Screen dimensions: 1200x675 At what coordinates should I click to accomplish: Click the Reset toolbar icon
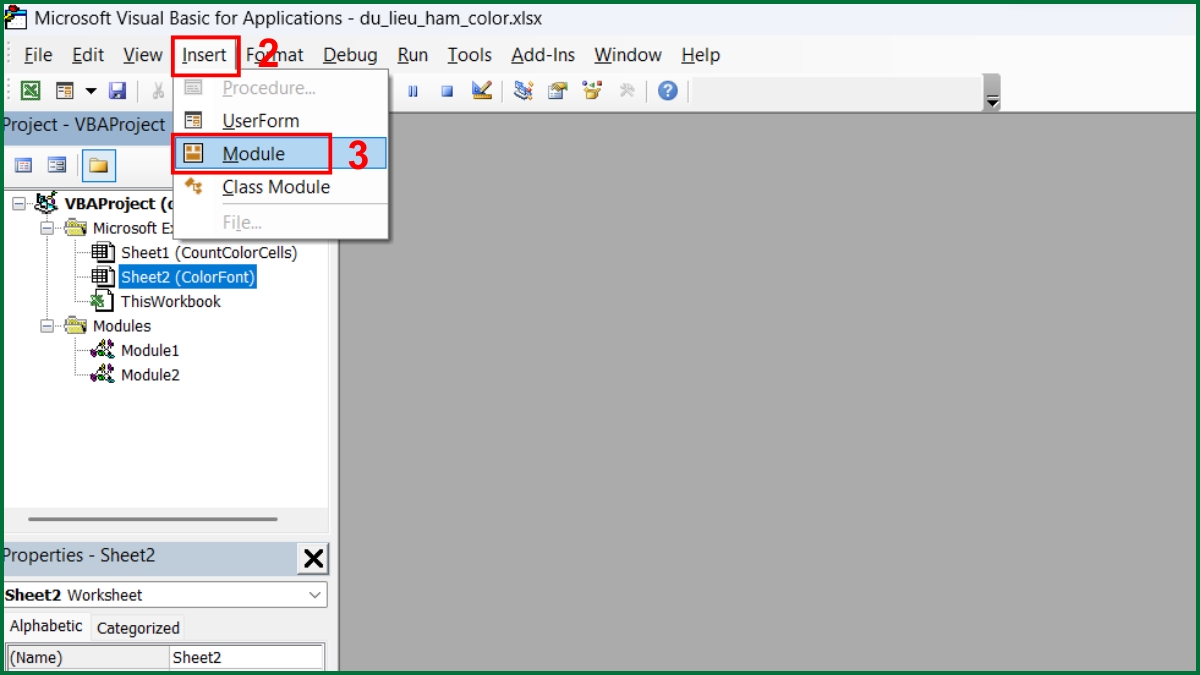446,90
